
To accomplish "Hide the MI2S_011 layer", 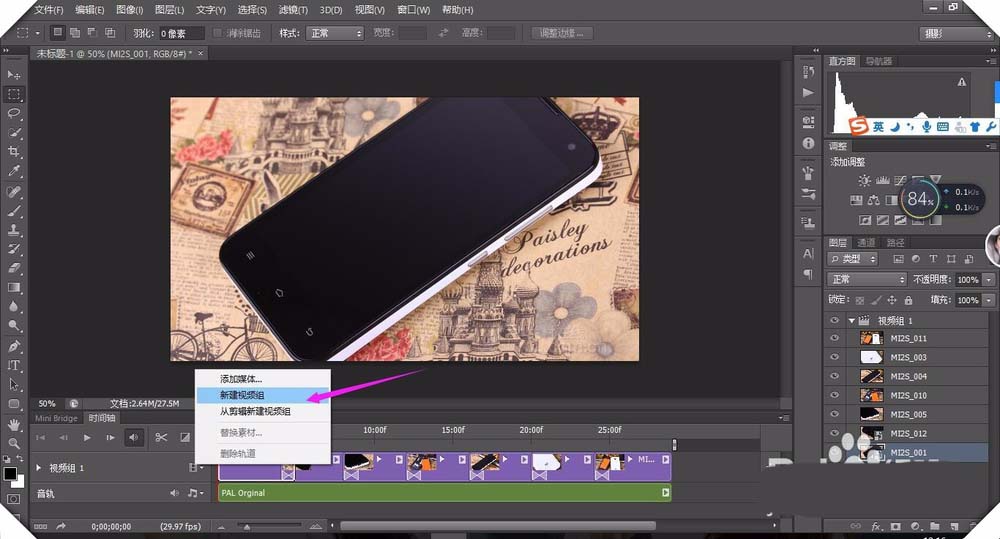I will click(x=835, y=339).
